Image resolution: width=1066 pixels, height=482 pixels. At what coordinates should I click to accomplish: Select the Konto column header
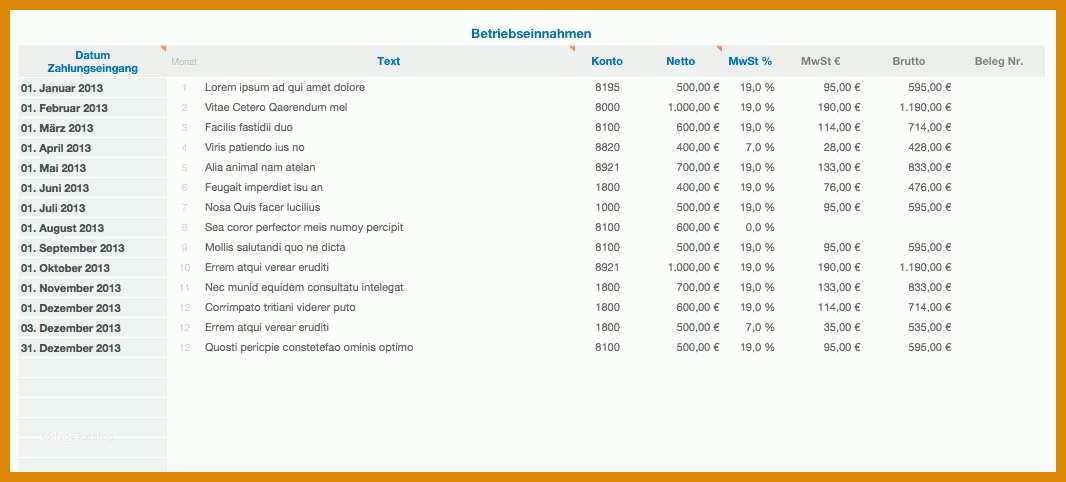click(x=606, y=61)
